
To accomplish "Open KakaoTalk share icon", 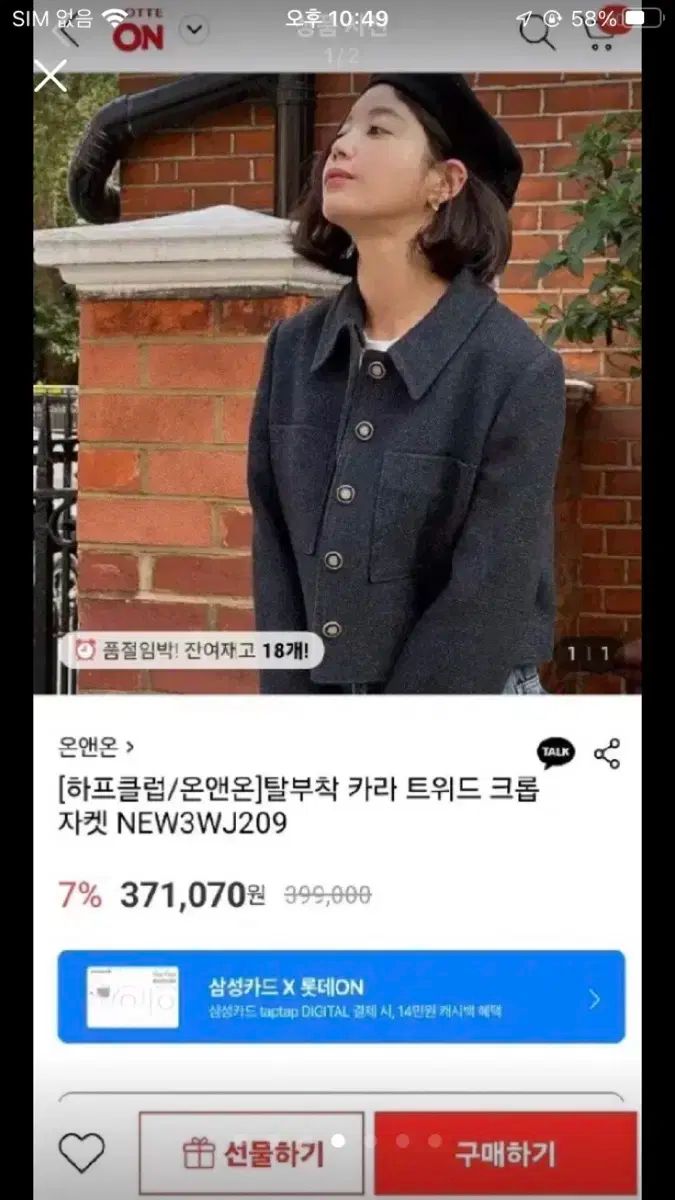I will click(x=556, y=753).
